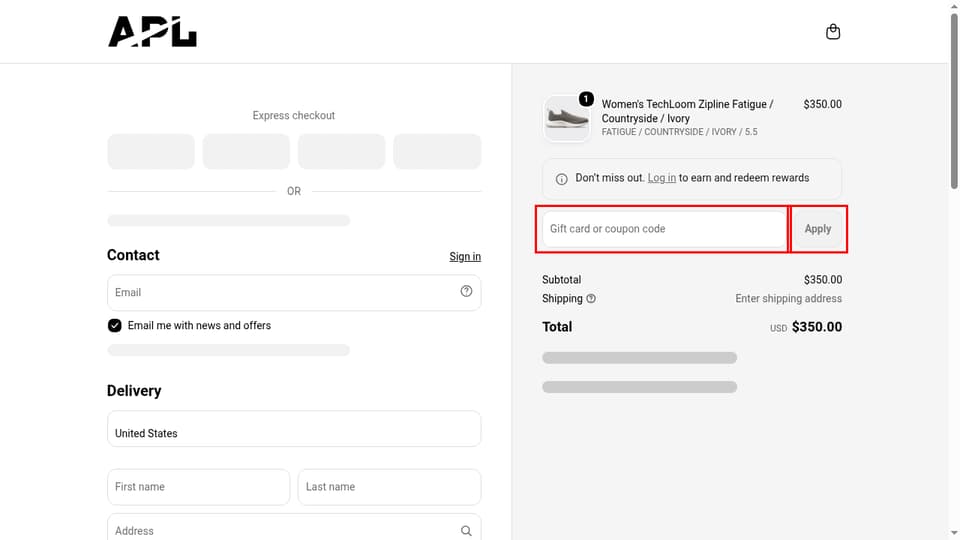Viewport: 960px width, 540px height.
Task: Click the Log in rewards link
Action: coord(661,178)
